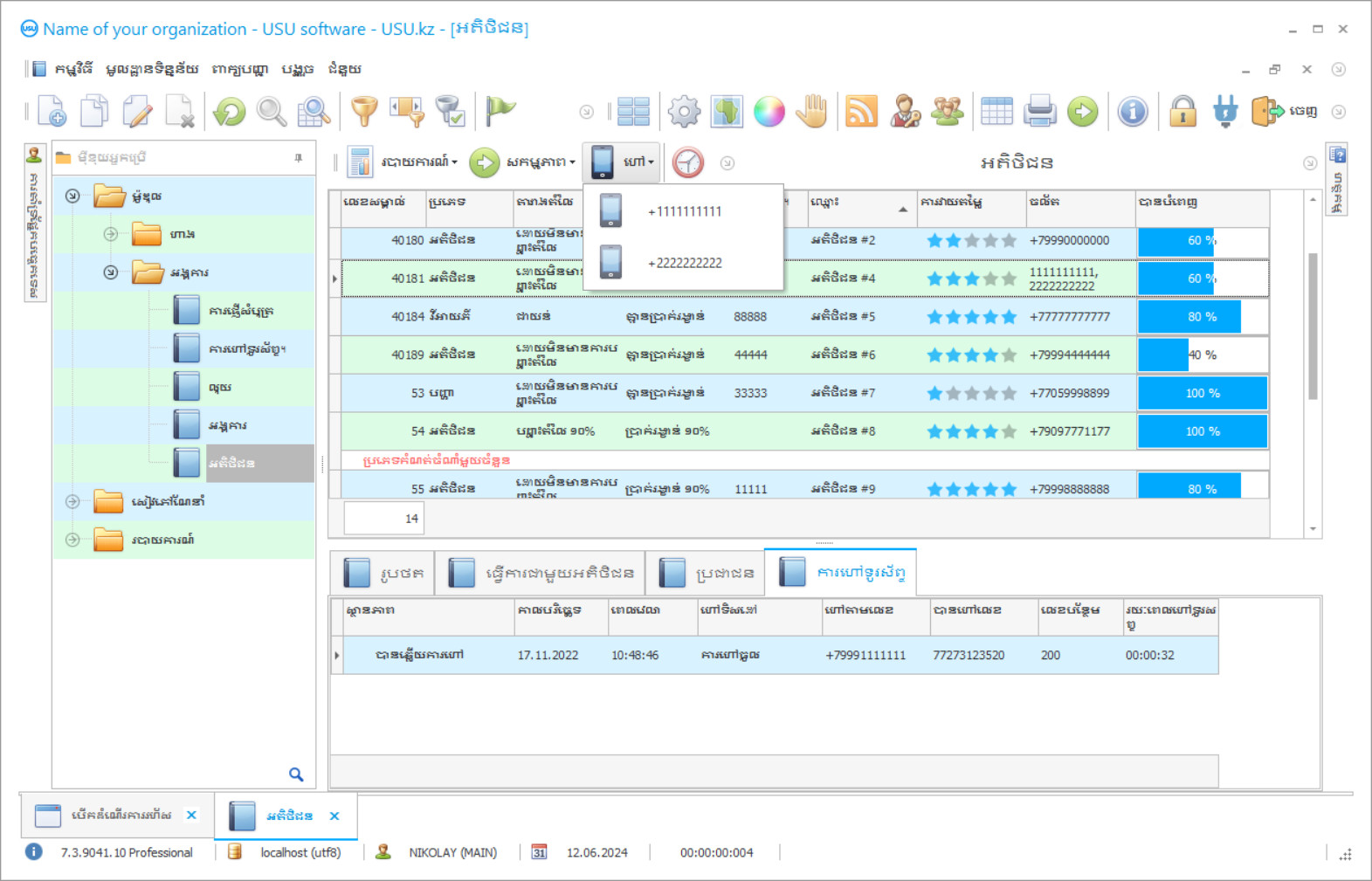Open the actions dropdown with green arrow
This screenshot has width=1372, height=881.
click(522, 162)
